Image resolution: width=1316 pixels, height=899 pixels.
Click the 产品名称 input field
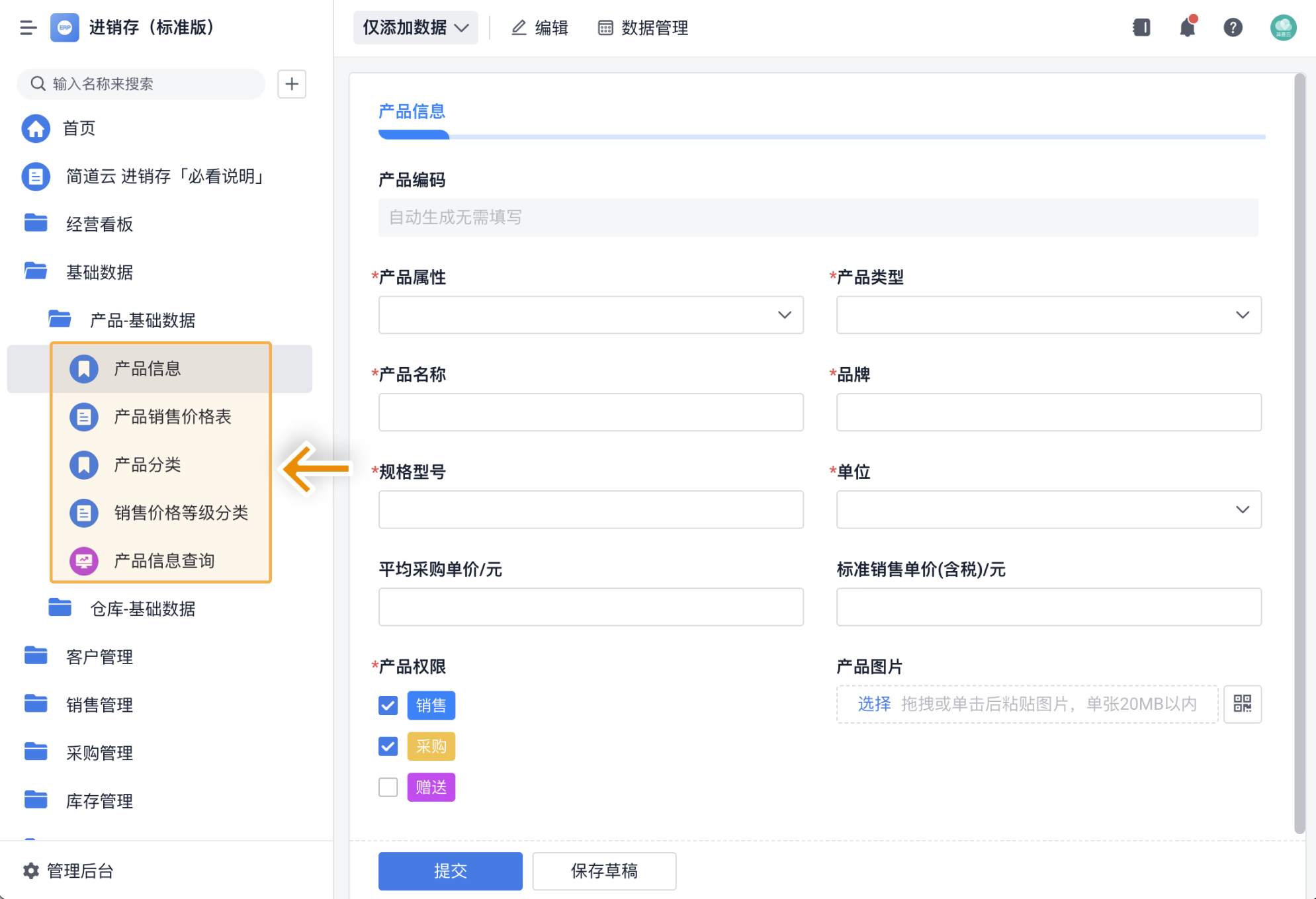[590, 412]
